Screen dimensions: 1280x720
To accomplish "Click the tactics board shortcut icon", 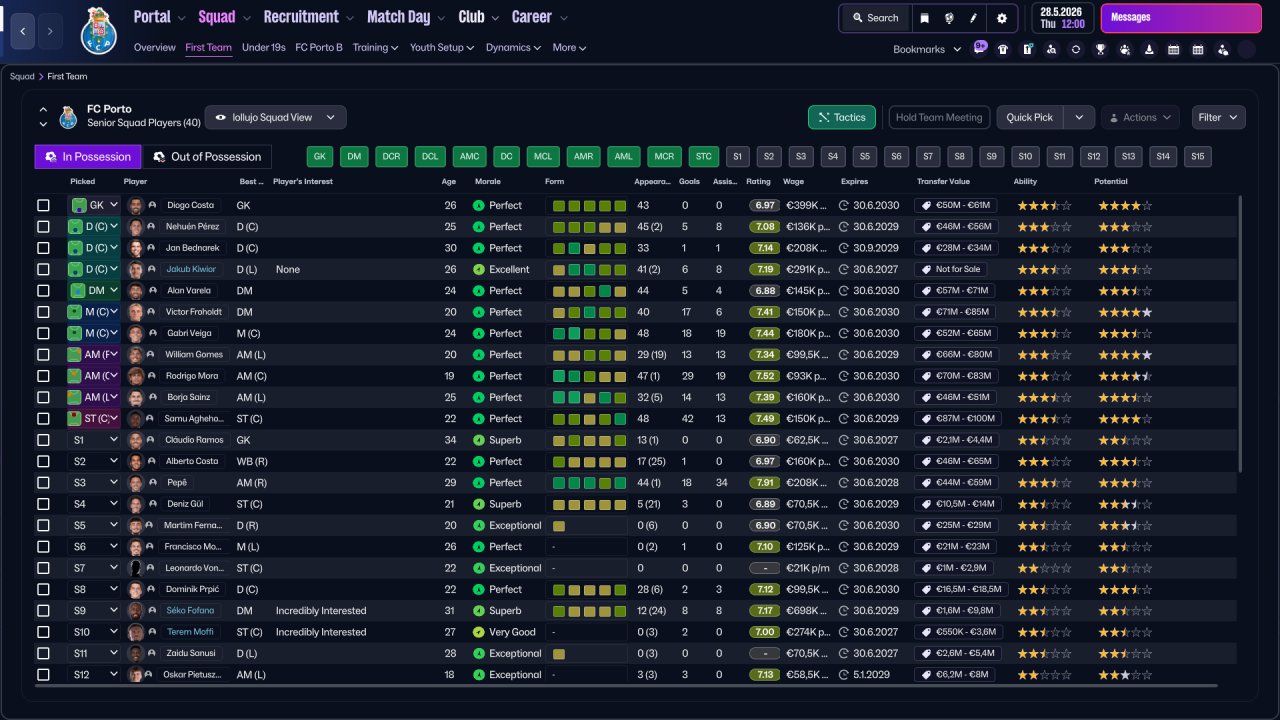I will pos(1027,49).
